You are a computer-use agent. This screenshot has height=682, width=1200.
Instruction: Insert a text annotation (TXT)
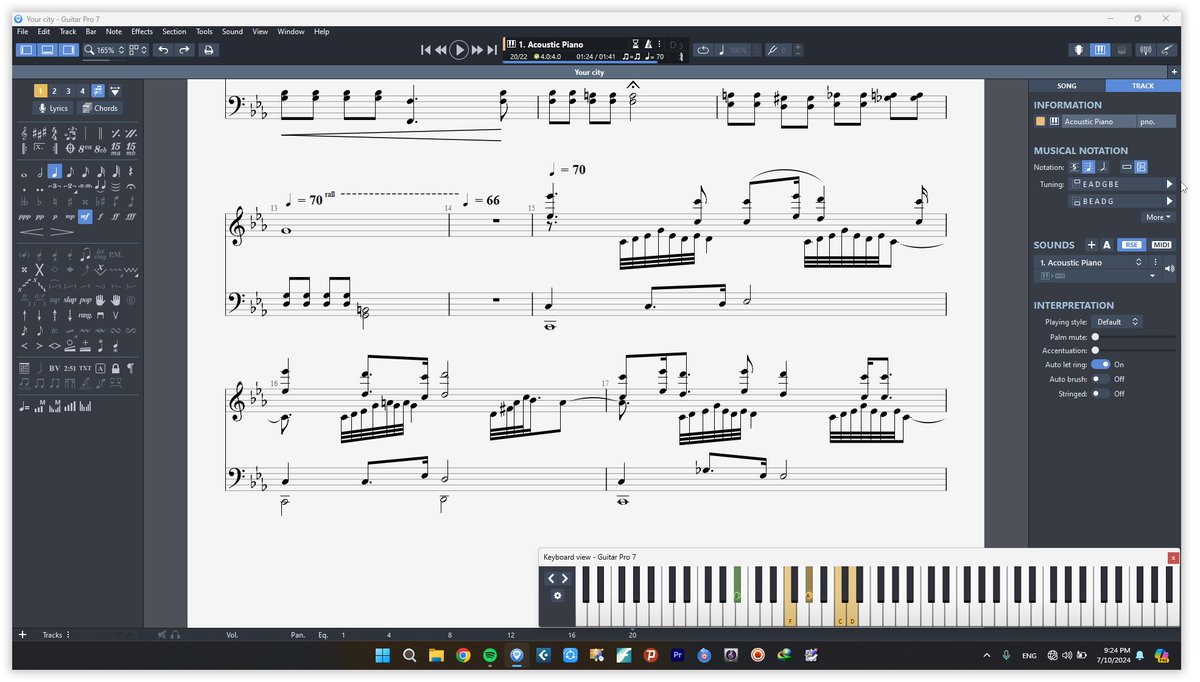[x=85, y=368]
